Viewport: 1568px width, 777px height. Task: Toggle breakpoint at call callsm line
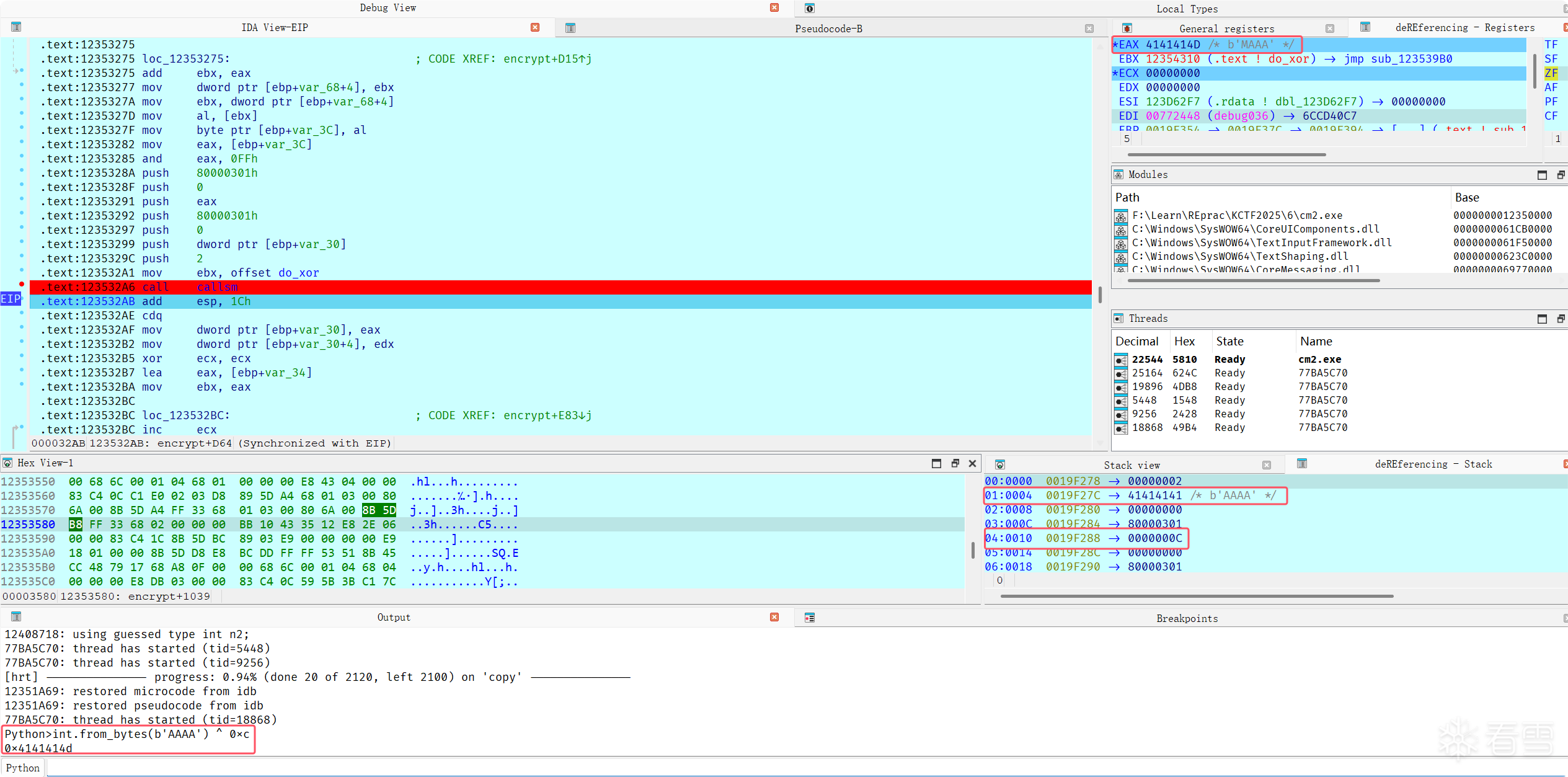click(x=22, y=285)
